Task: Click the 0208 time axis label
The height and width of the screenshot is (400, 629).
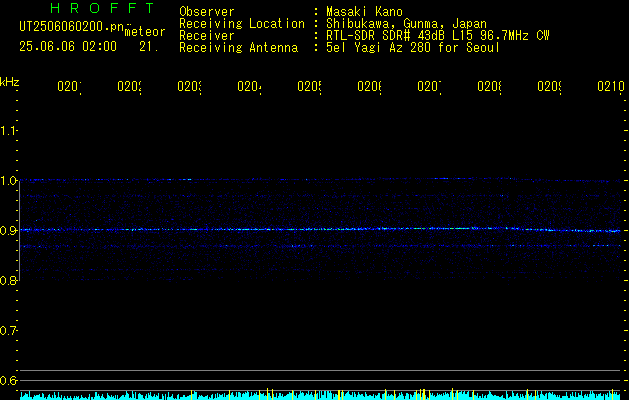Action: (489, 86)
